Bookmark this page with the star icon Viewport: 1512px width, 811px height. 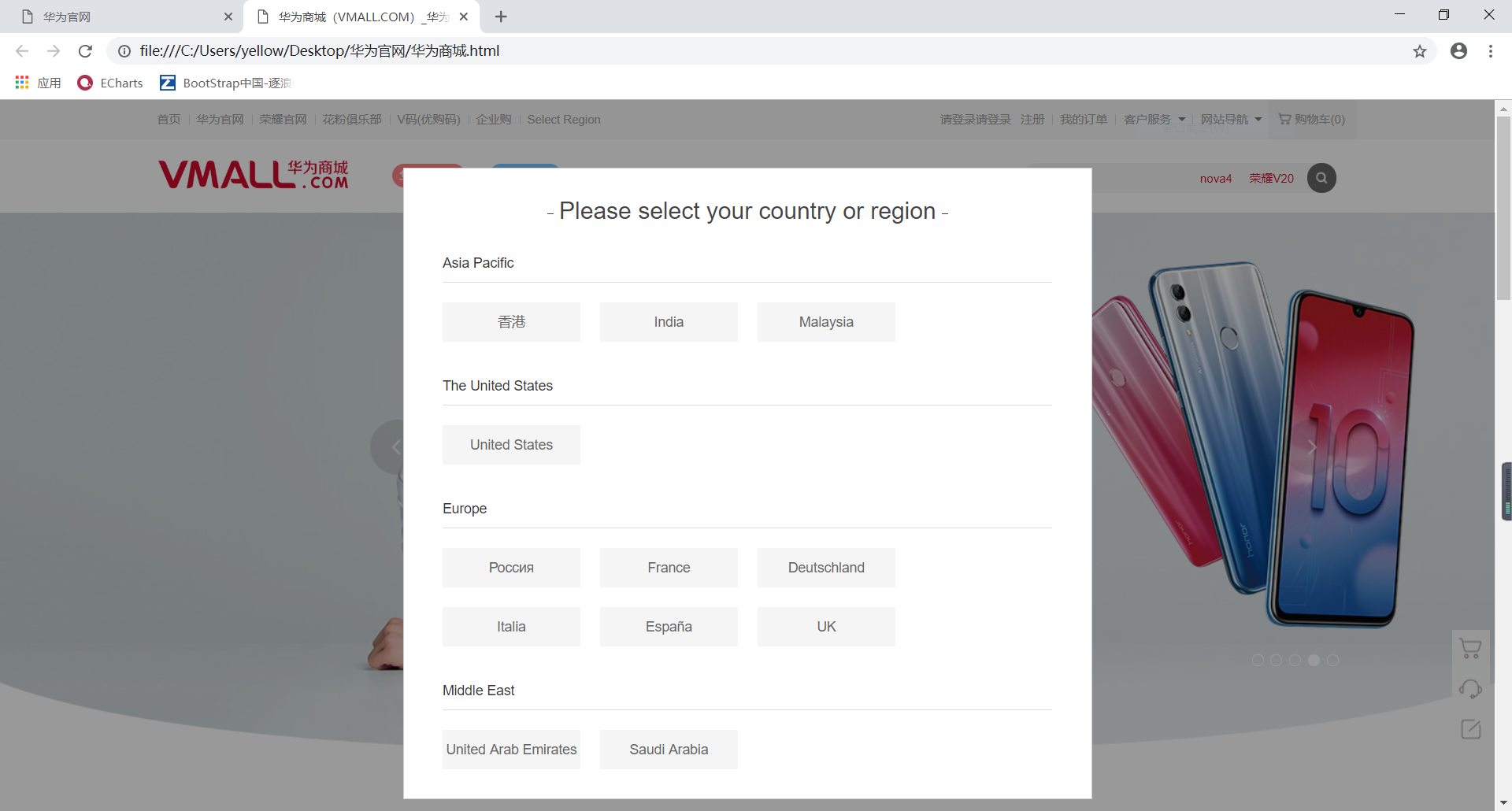(x=1419, y=51)
